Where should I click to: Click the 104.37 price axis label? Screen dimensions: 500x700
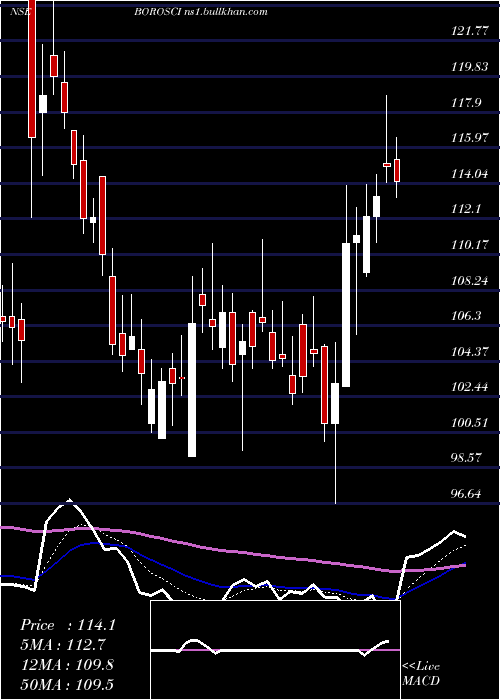pyautogui.click(x=470, y=351)
